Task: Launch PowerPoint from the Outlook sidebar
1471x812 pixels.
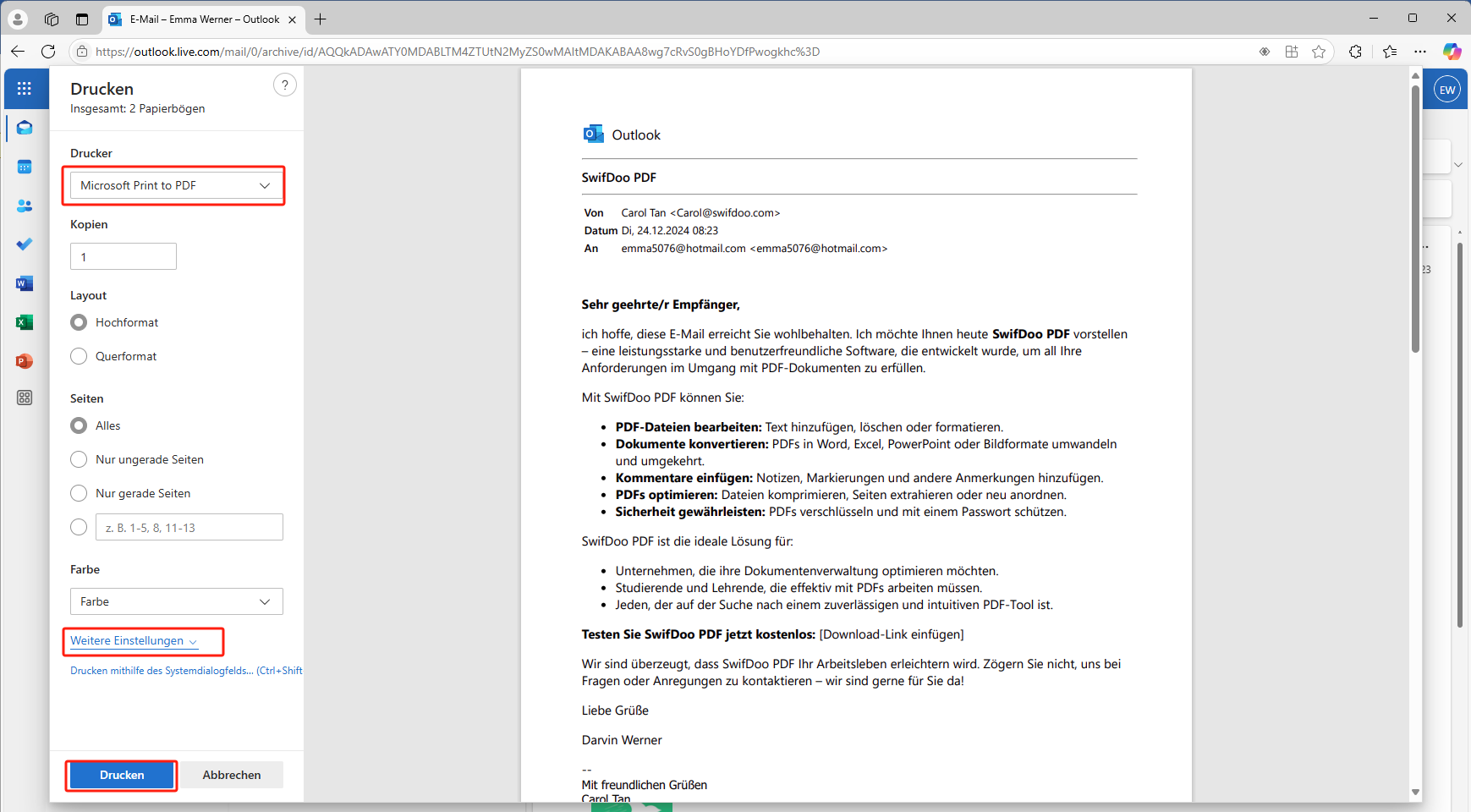Action: 25,361
